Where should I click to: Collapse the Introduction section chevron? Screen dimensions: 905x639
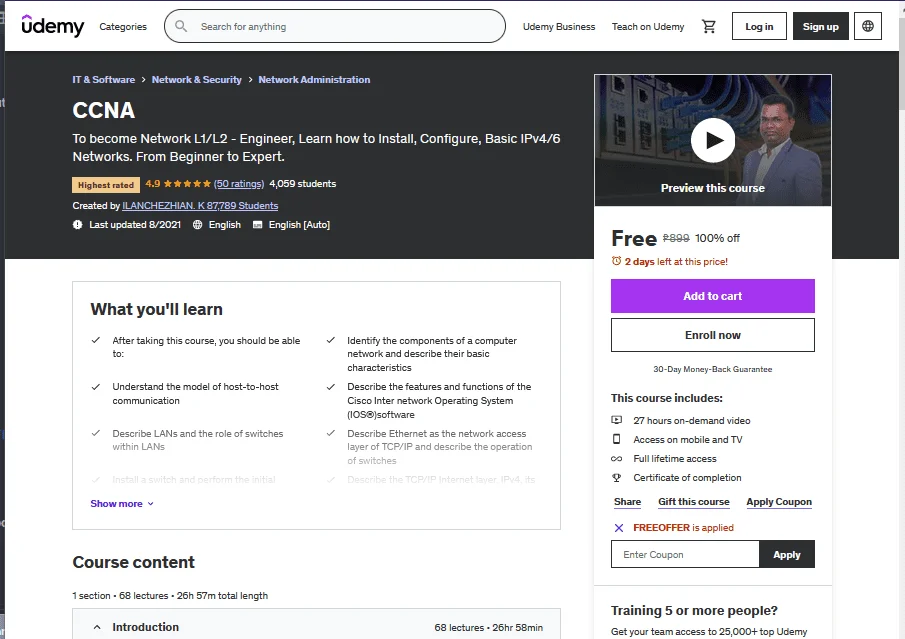click(x=97, y=627)
